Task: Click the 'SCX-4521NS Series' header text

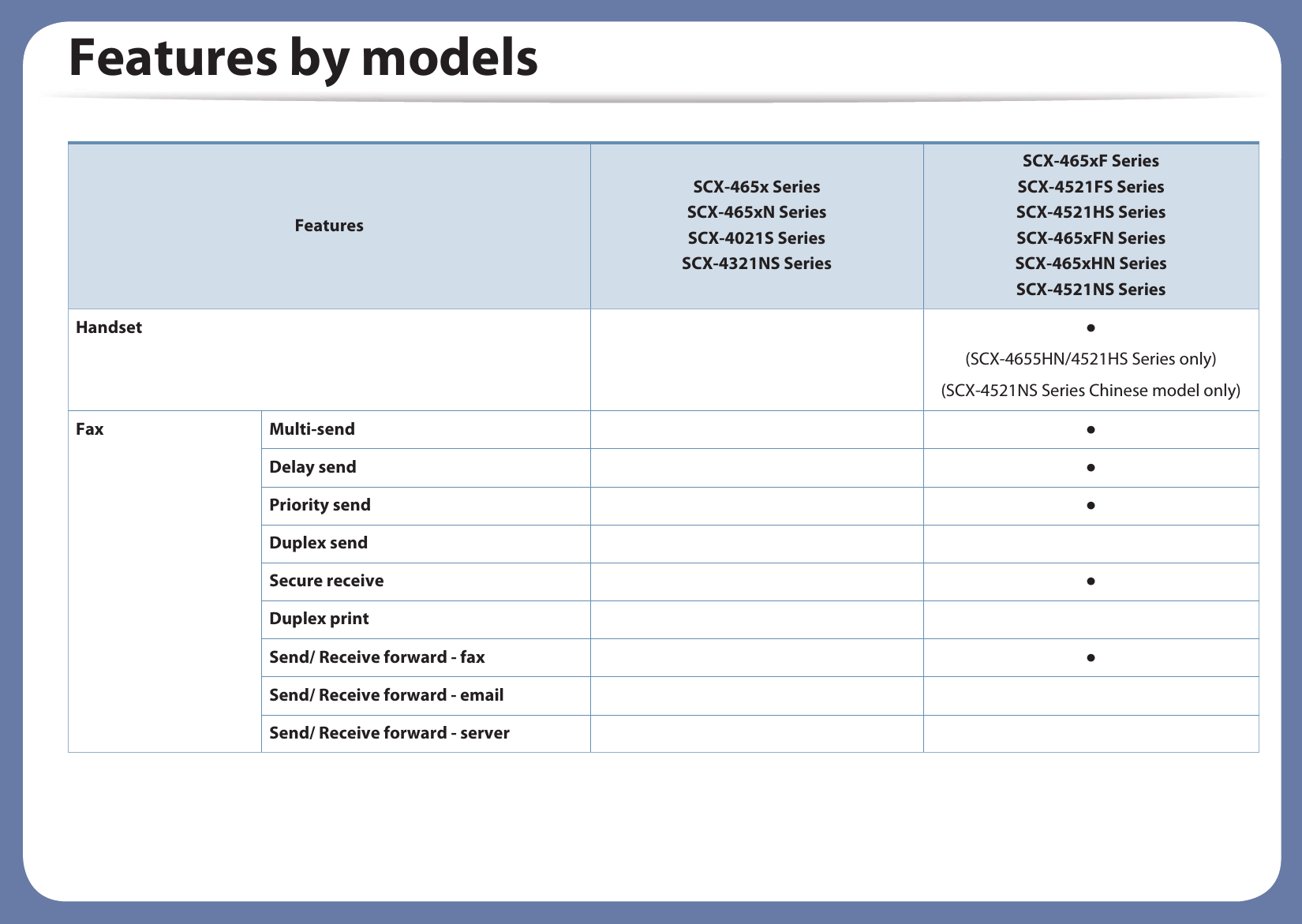Action: [x=1091, y=290]
